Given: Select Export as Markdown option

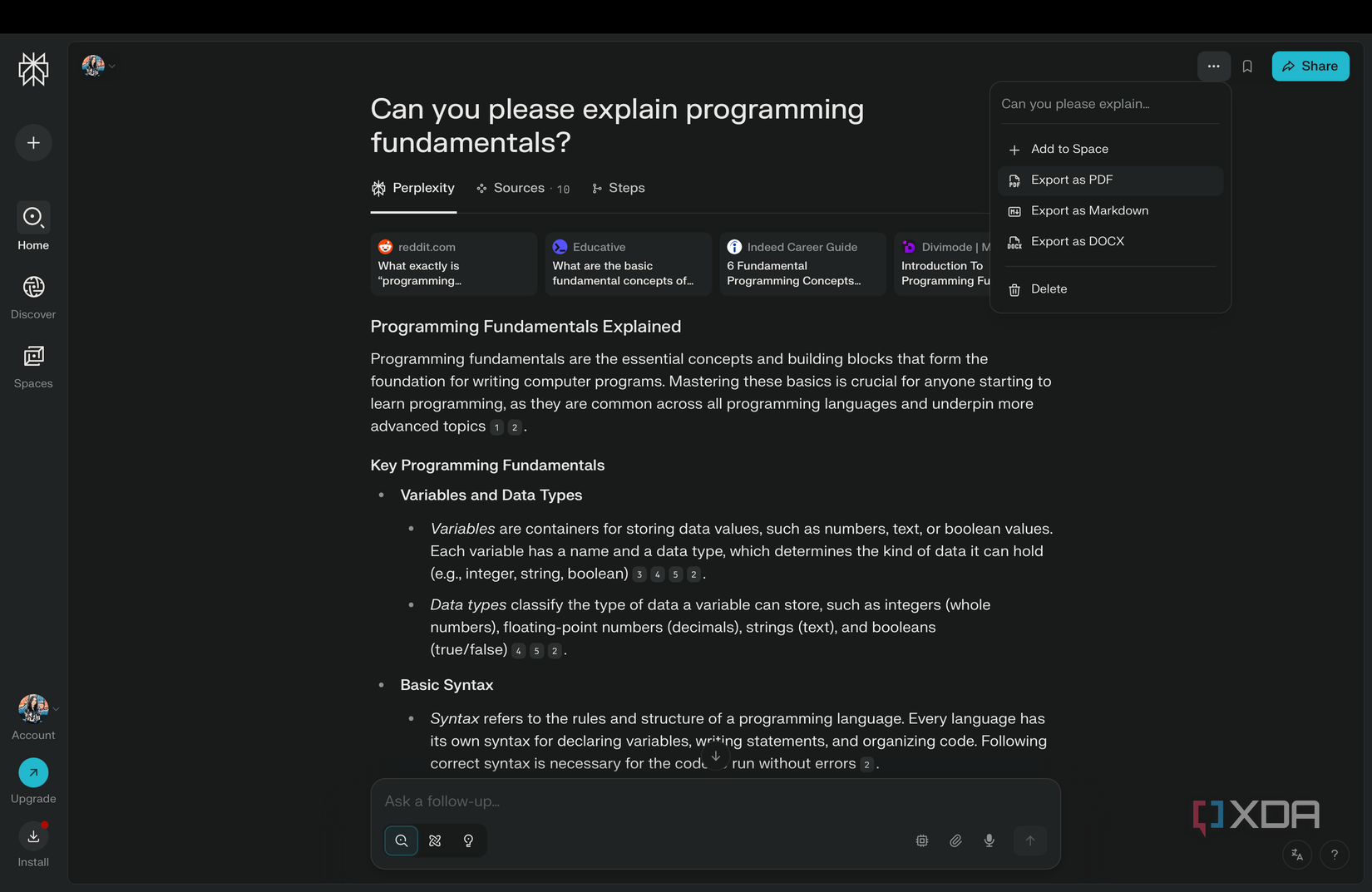Looking at the screenshot, I should [1089, 211].
